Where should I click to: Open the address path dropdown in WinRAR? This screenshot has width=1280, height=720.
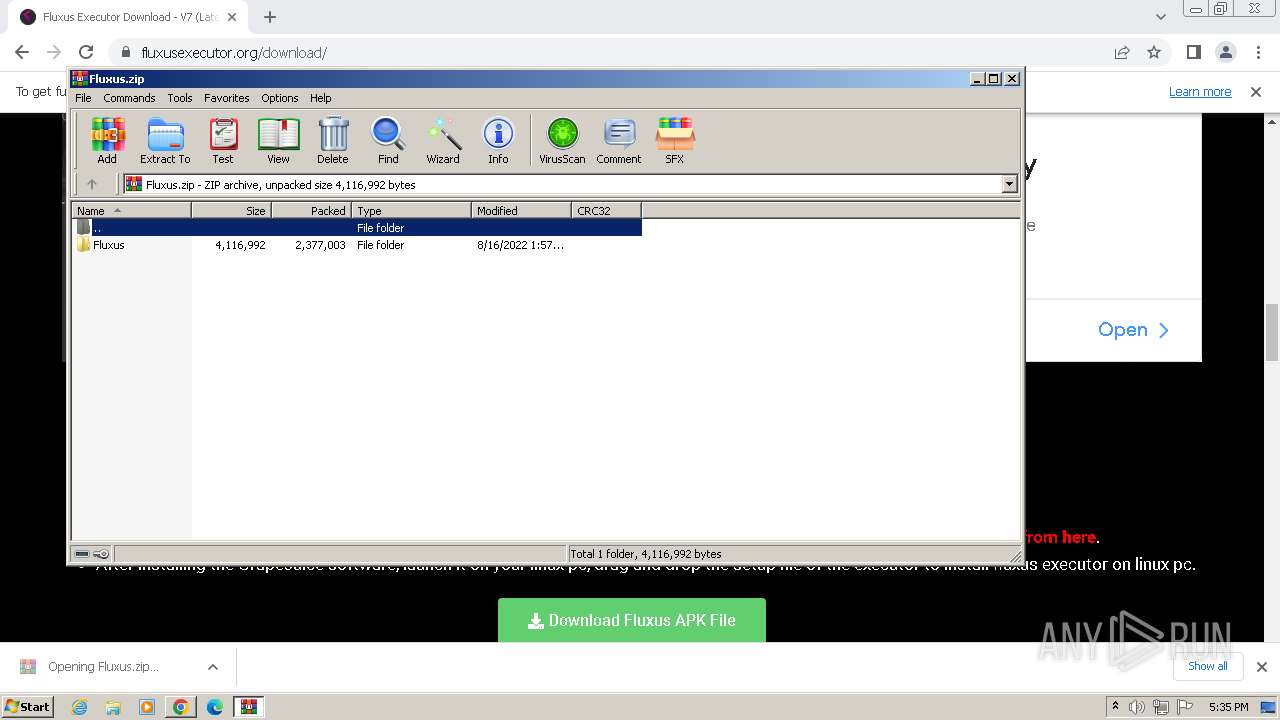pyautogui.click(x=1009, y=184)
